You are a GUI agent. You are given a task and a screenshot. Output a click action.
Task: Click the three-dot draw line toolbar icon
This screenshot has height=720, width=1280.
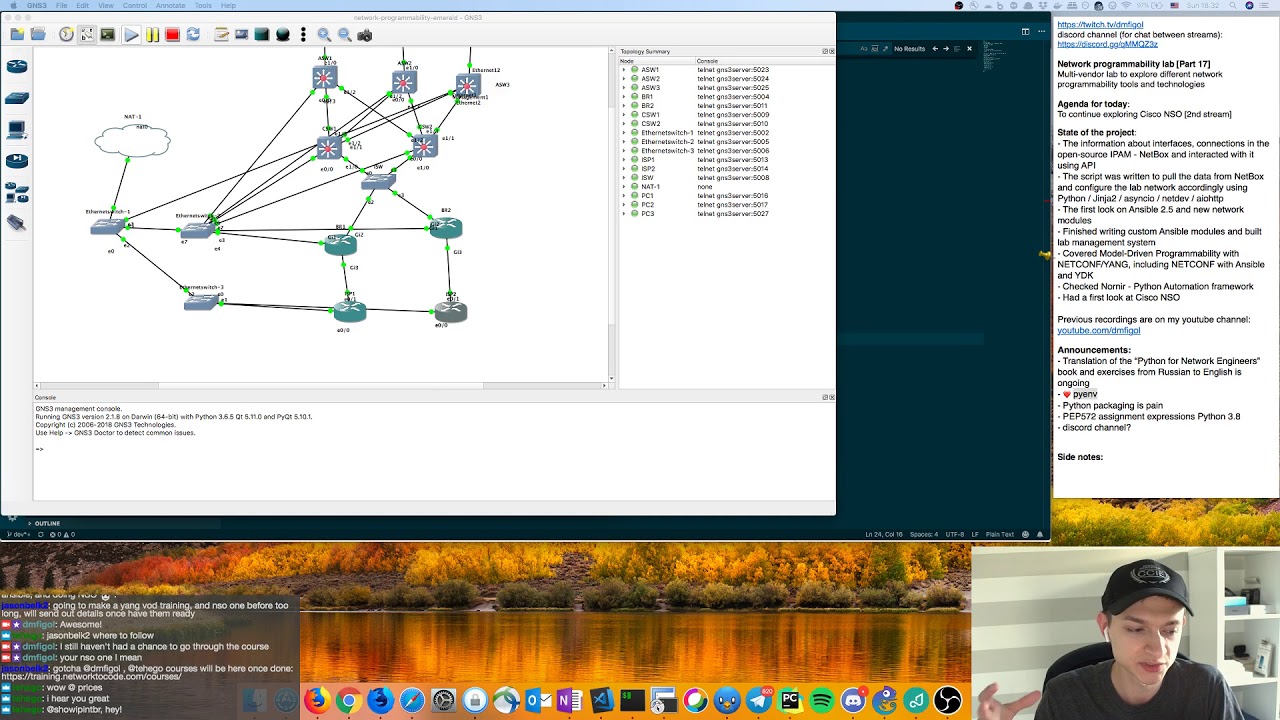pos(303,35)
